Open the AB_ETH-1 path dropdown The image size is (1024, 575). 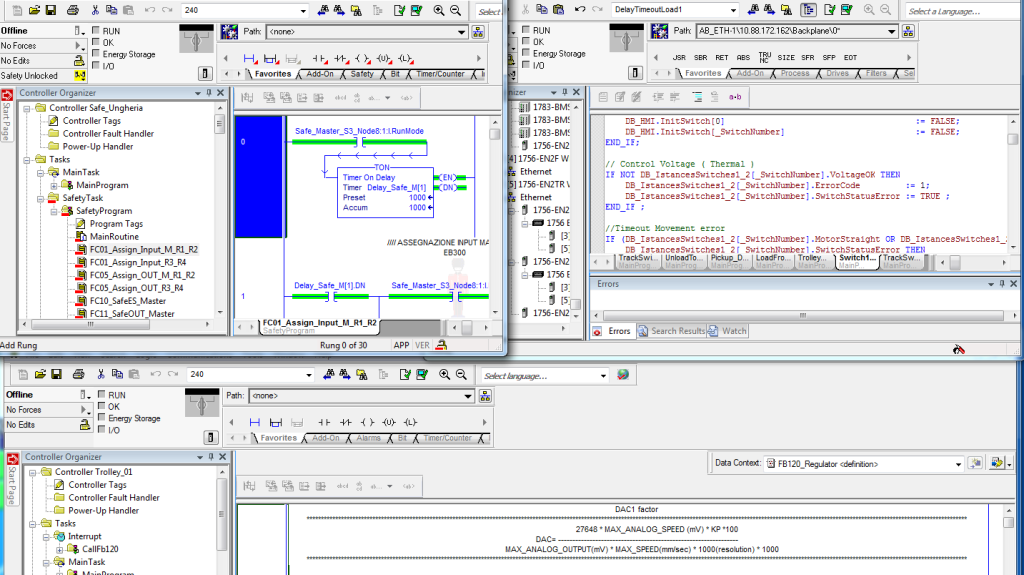[891, 31]
